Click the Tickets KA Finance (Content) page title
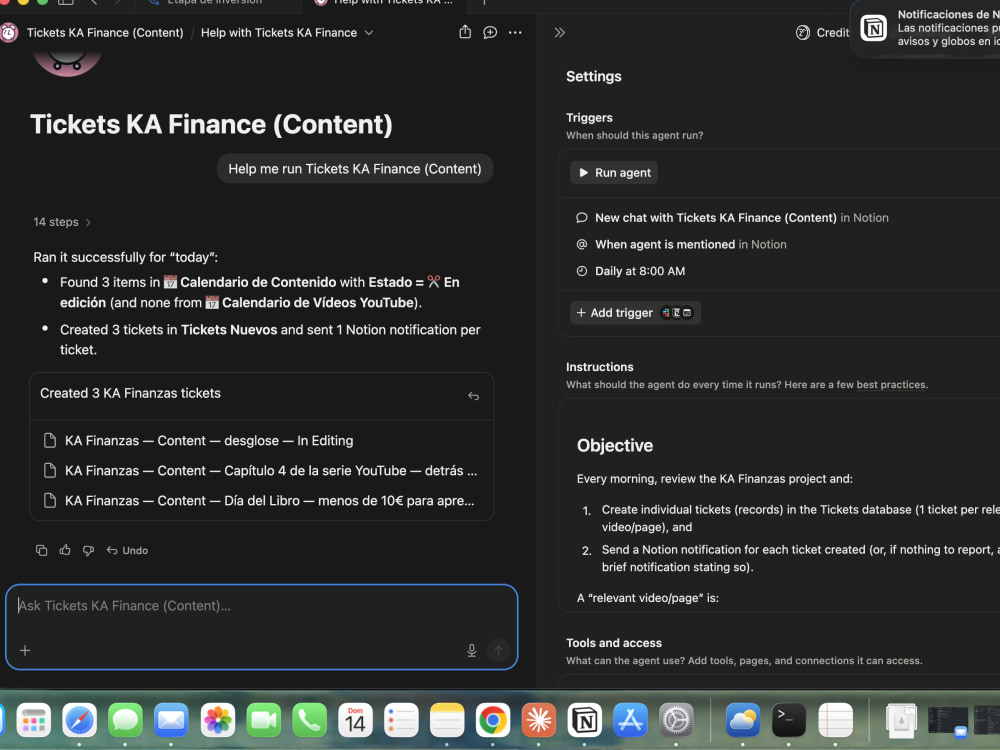Viewport: 1000px width, 750px height. click(x=211, y=124)
